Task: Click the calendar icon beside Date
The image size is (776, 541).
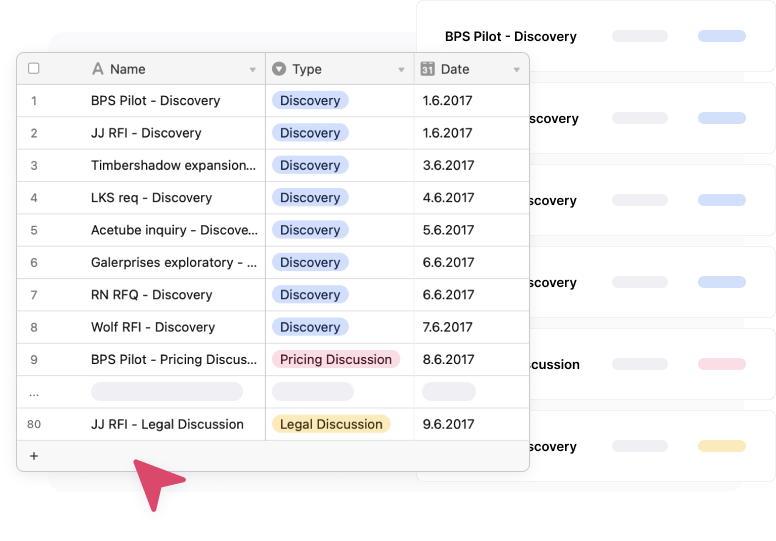Action: (427, 69)
